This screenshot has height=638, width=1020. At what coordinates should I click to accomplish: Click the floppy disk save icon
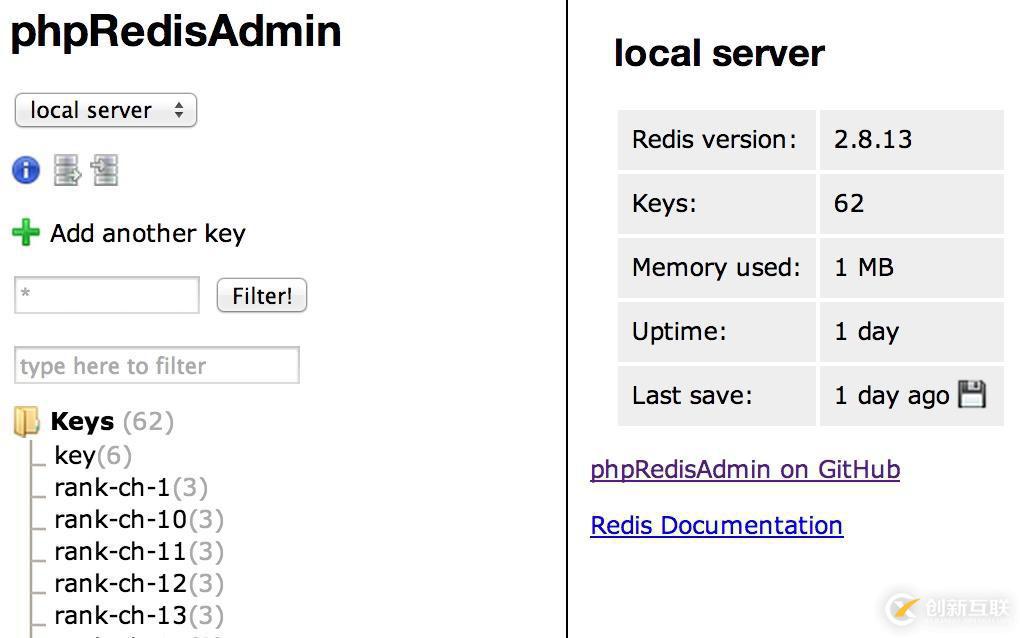pyautogui.click(x=971, y=395)
